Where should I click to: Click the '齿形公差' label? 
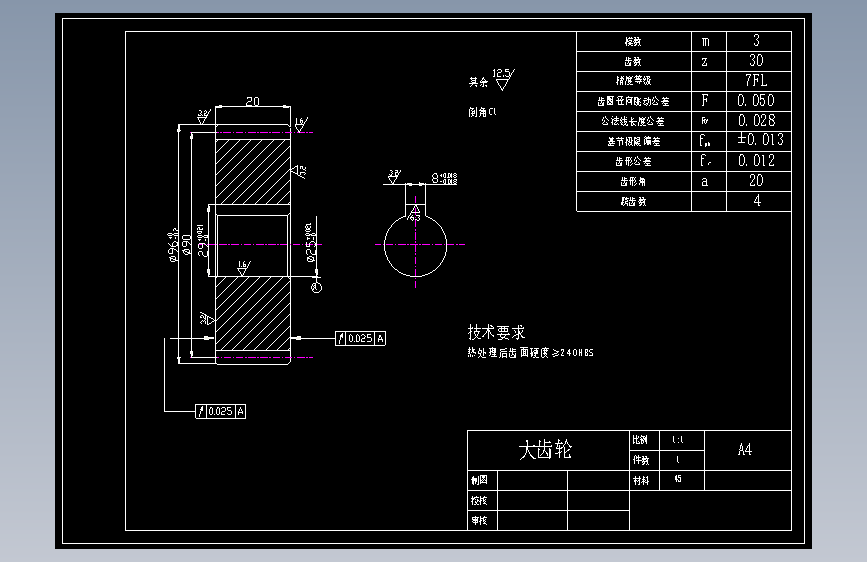tap(633, 162)
